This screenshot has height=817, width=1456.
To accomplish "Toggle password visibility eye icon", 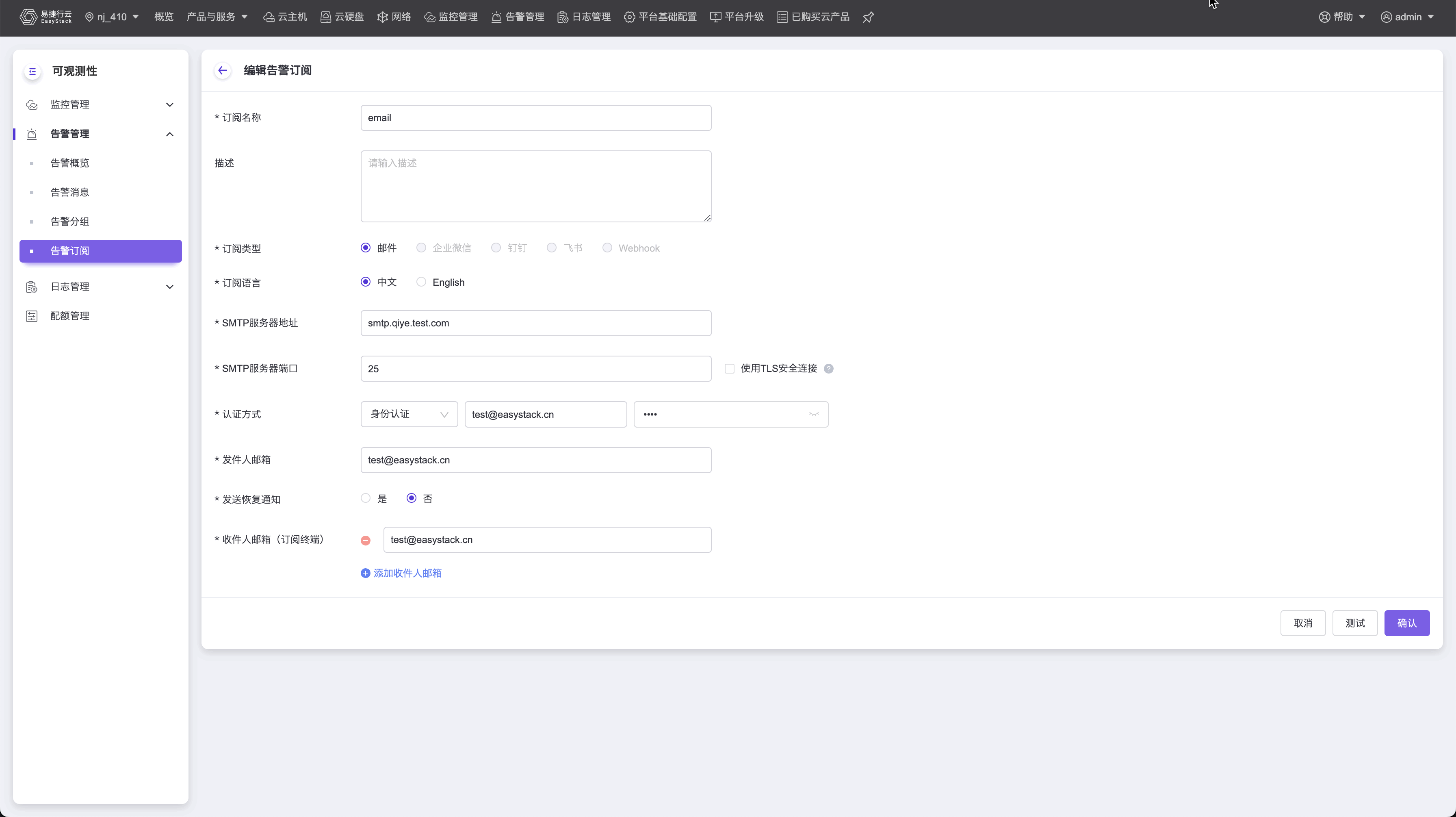I will pos(813,415).
